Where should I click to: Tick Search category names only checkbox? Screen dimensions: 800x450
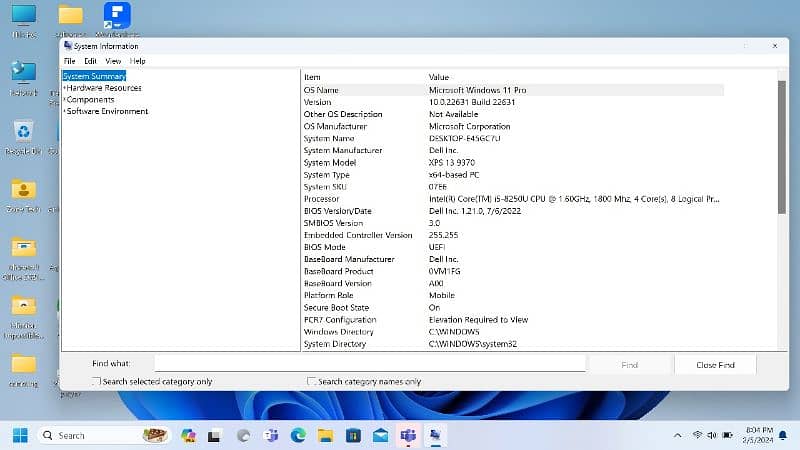(x=312, y=382)
